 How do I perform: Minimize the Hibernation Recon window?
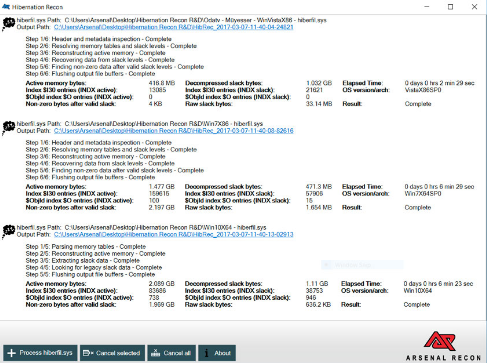click(427, 7)
